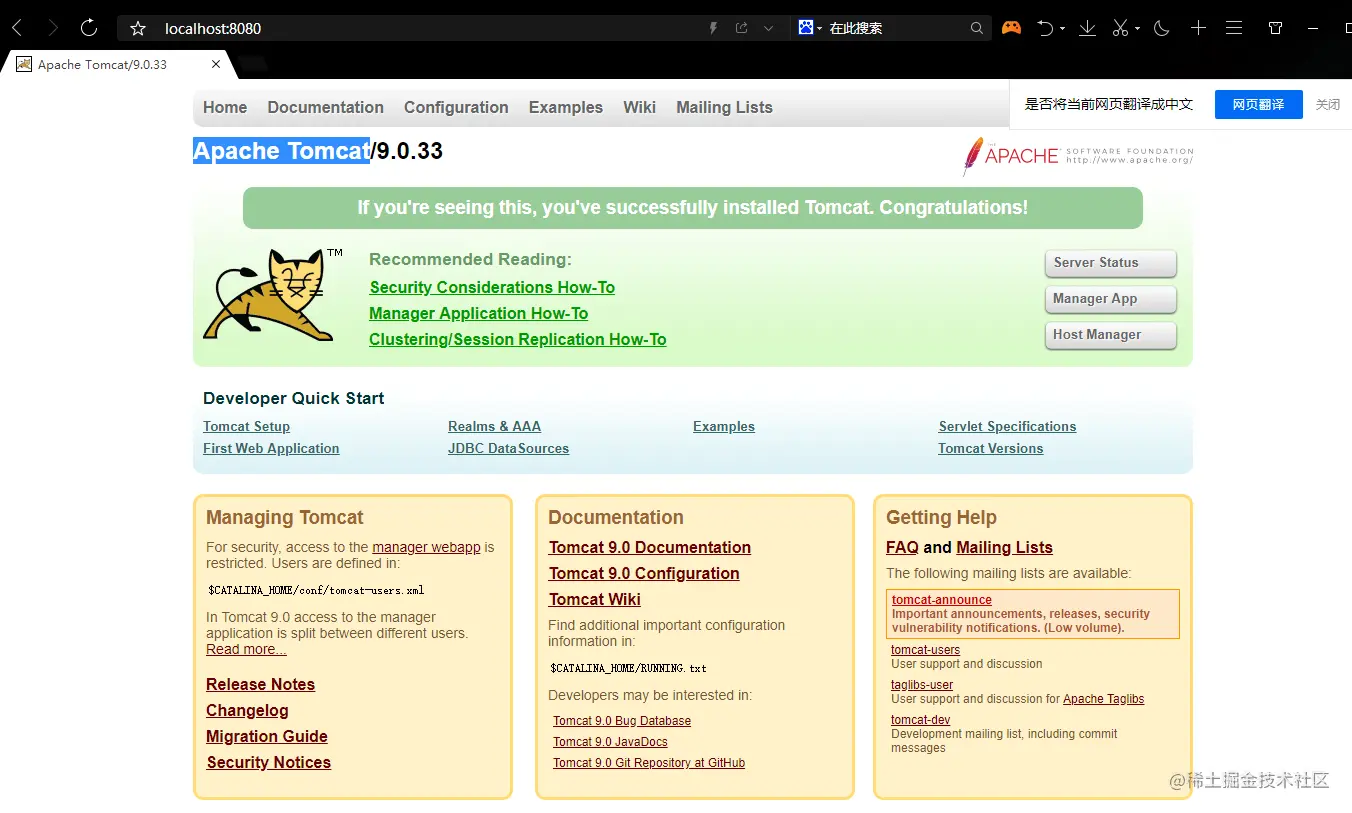
Task: Dismiss translate prompt with 关闭
Action: 1328,104
